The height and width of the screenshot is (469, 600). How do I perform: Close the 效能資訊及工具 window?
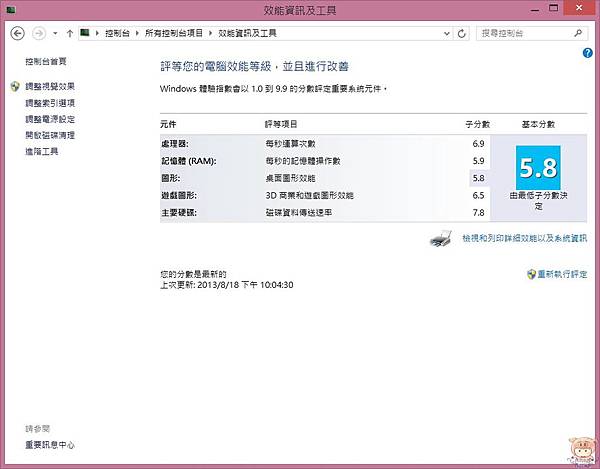click(579, 8)
